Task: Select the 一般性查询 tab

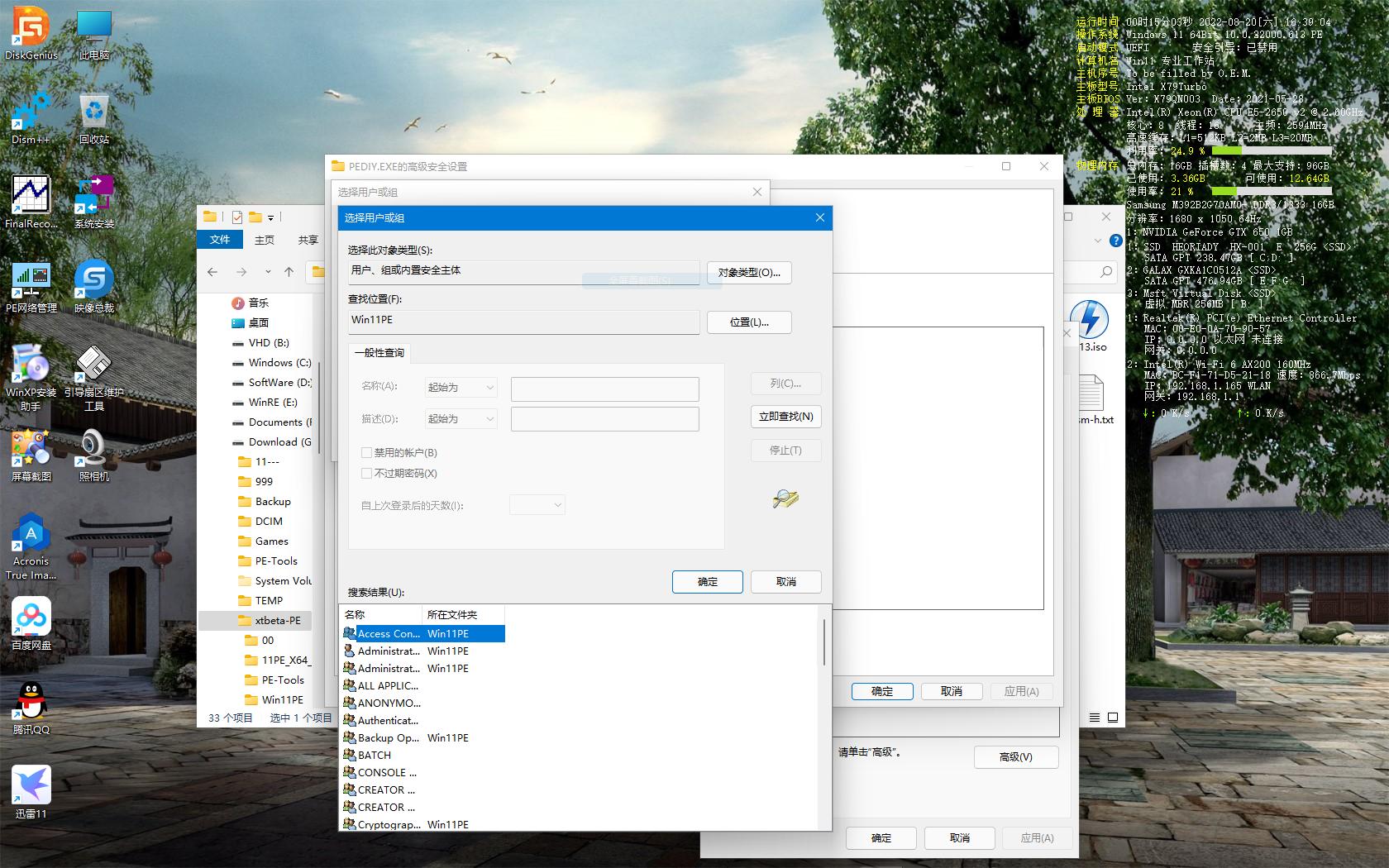Action: tap(379, 352)
